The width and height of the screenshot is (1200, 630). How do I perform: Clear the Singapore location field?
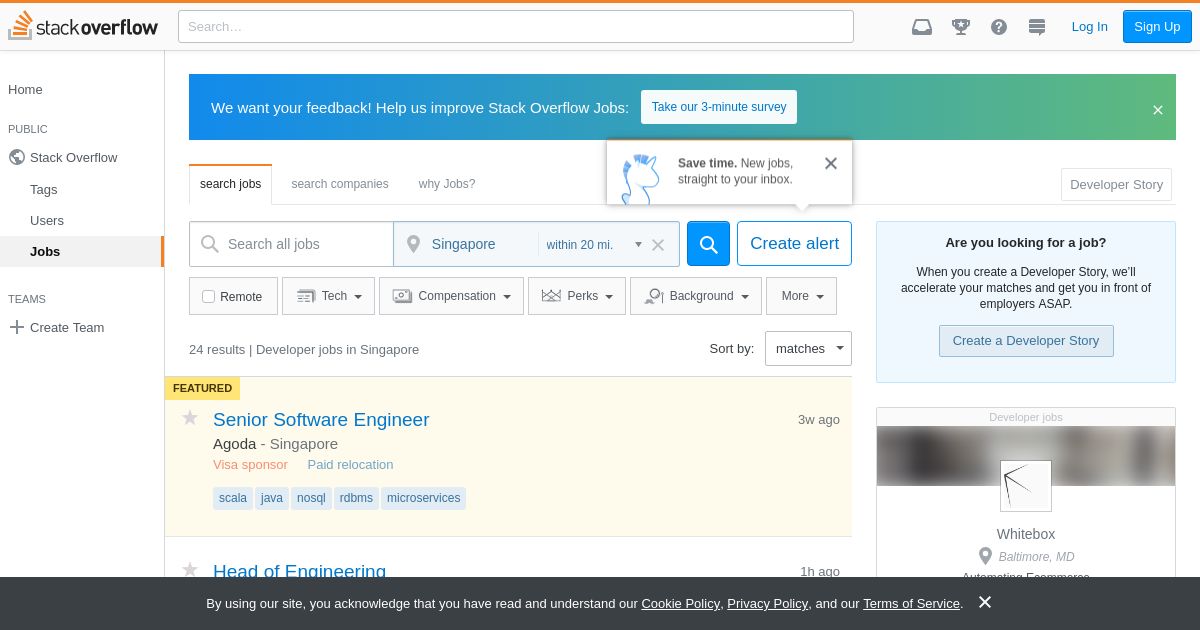coord(658,245)
